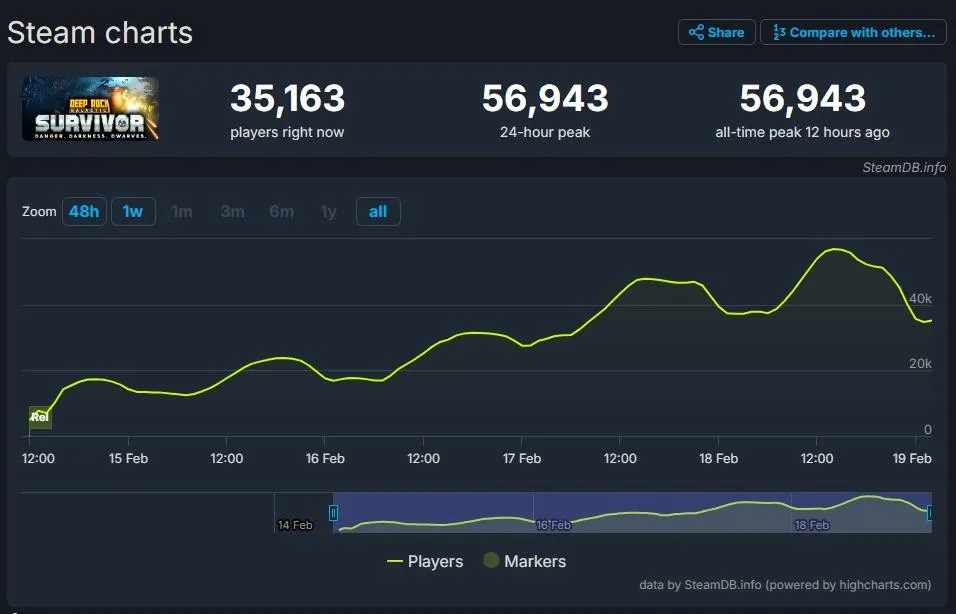This screenshot has height=614, width=956.
Task: Open the Deep Rock Galactic Survivor thumbnail
Action: (90, 109)
